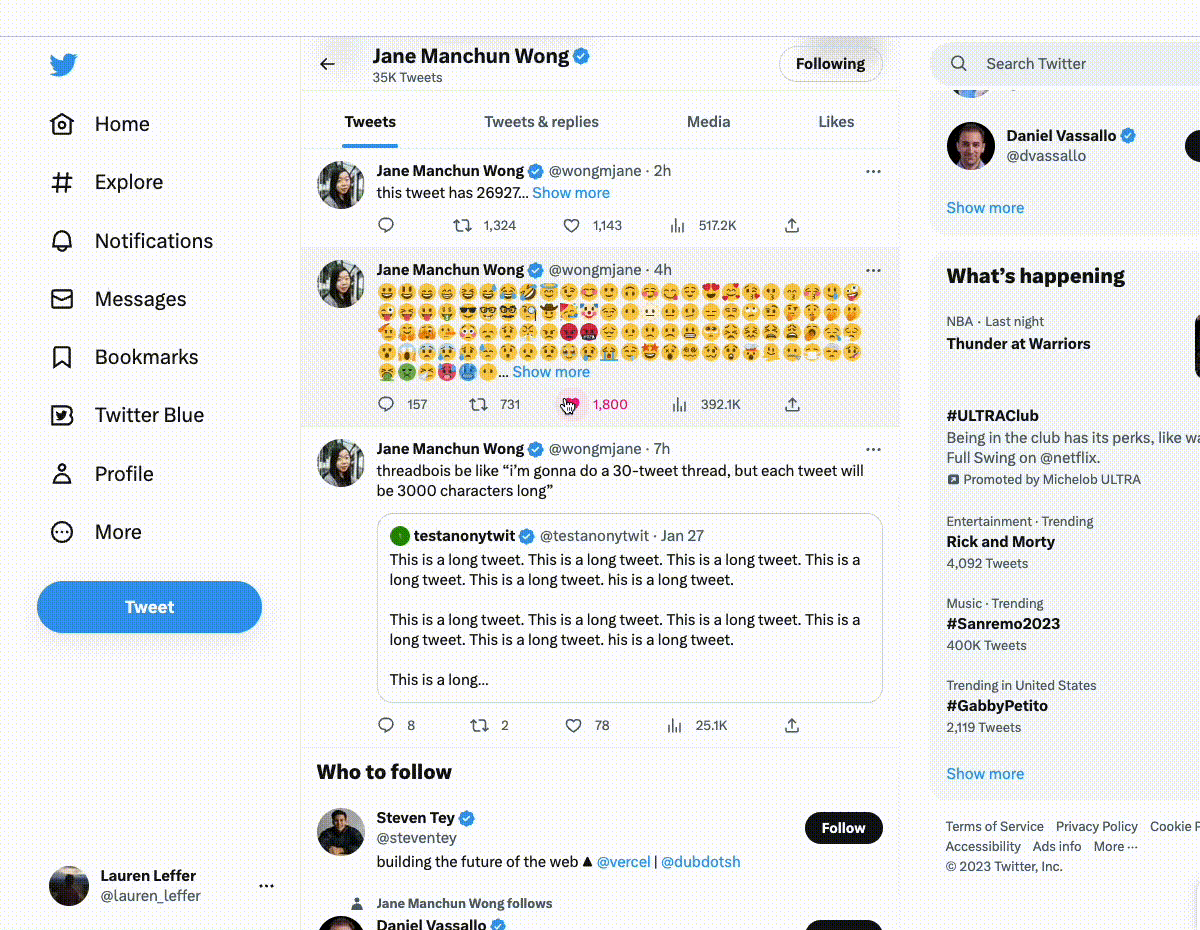The width and height of the screenshot is (1200, 930).
Task: Like Jane's top tweet
Action: (x=570, y=225)
